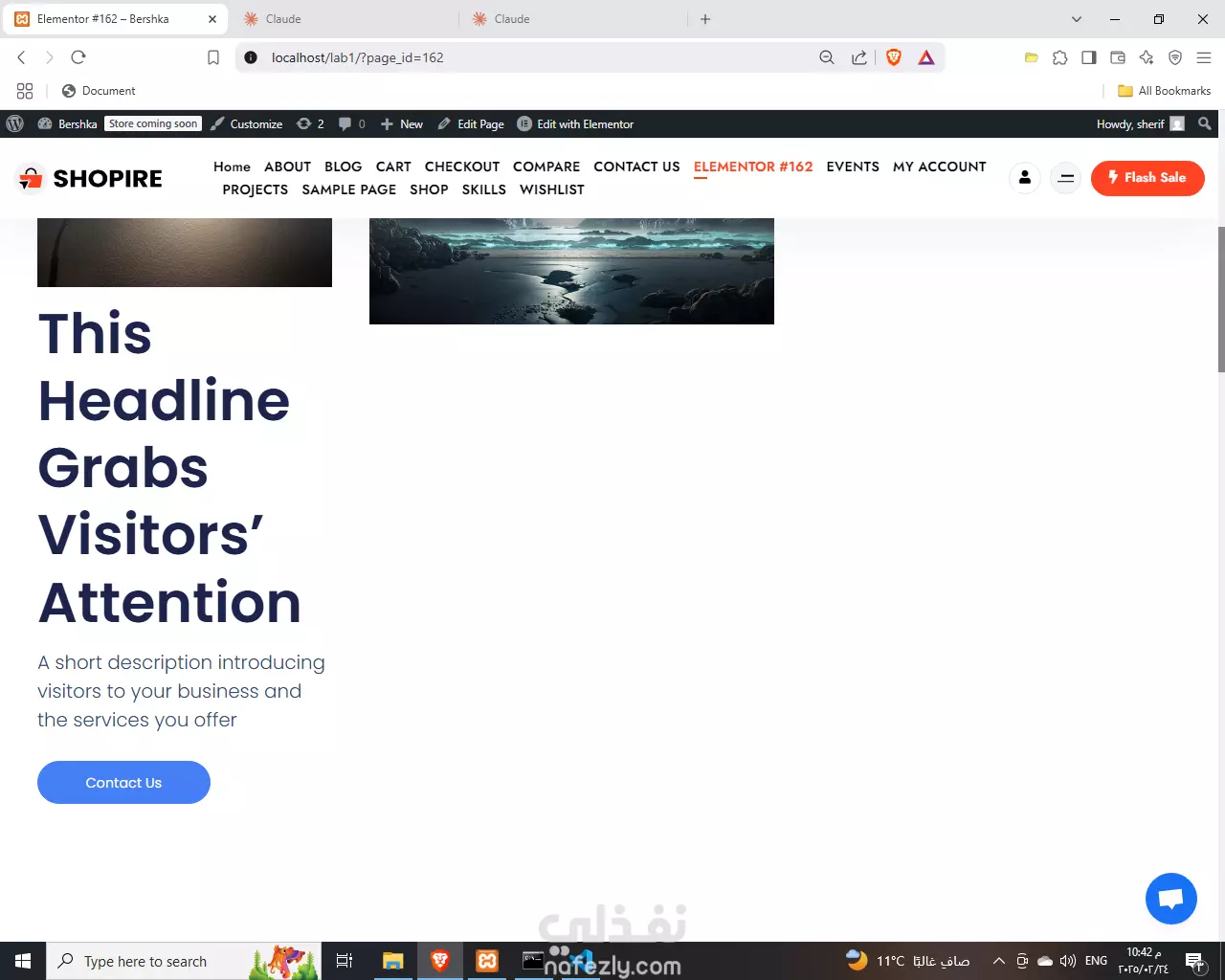This screenshot has width=1225, height=980.
Task: Open the blue chat bubble widget
Action: pyautogui.click(x=1171, y=899)
